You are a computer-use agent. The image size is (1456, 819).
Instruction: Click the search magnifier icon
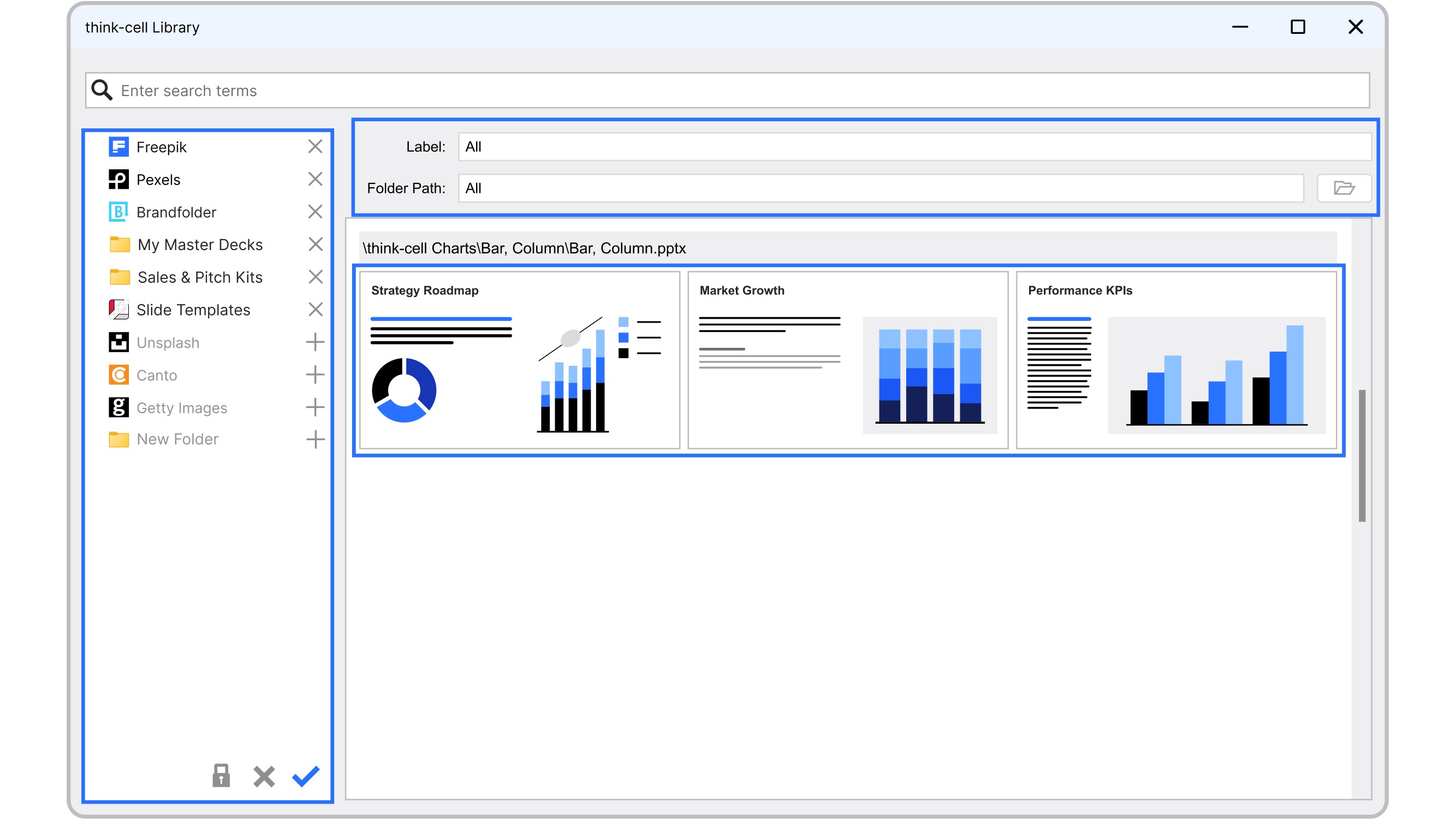102,91
